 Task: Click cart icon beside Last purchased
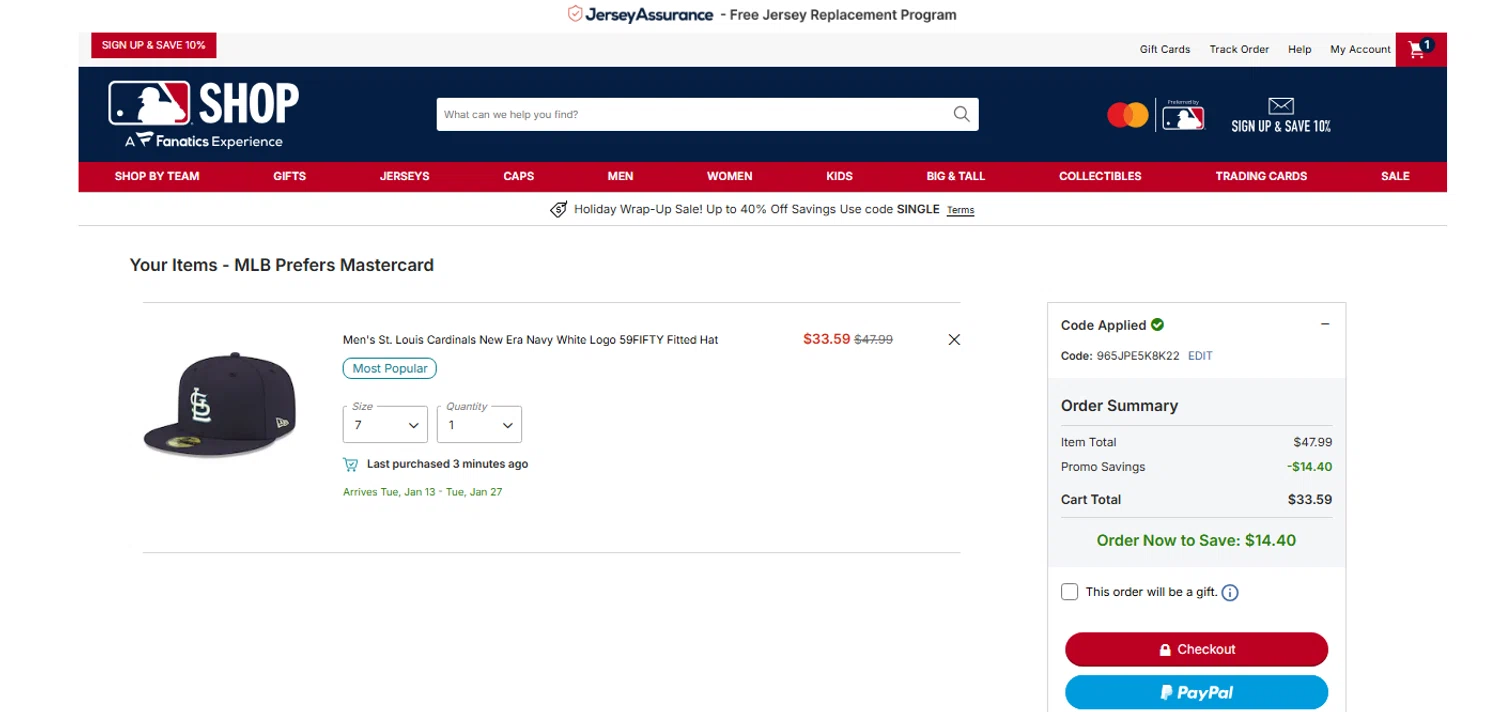tap(351, 464)
